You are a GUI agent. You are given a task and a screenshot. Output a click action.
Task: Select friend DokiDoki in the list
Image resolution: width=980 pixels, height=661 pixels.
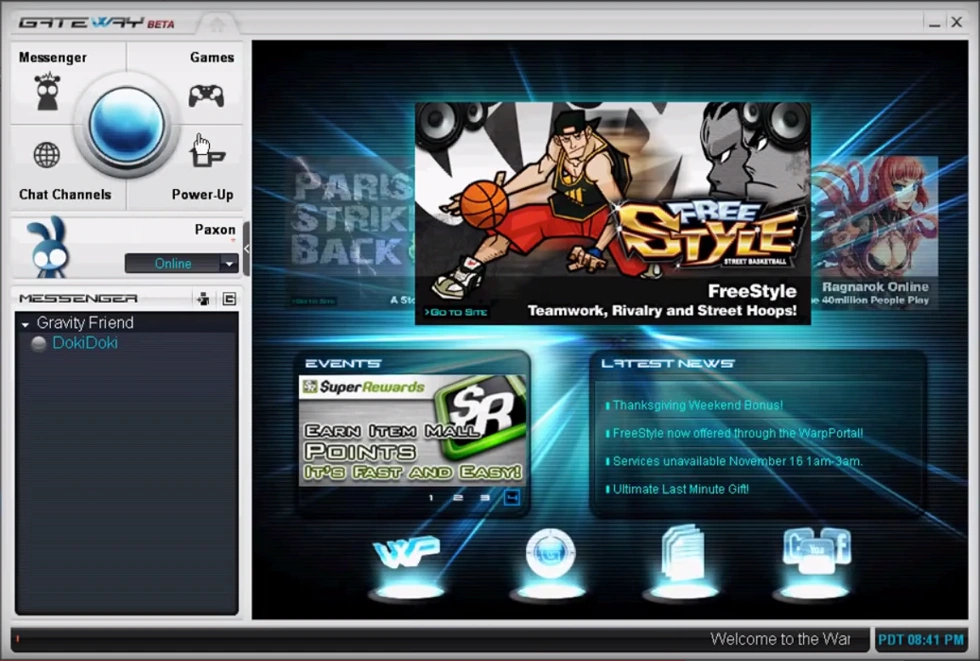click(x=85, y=343)
